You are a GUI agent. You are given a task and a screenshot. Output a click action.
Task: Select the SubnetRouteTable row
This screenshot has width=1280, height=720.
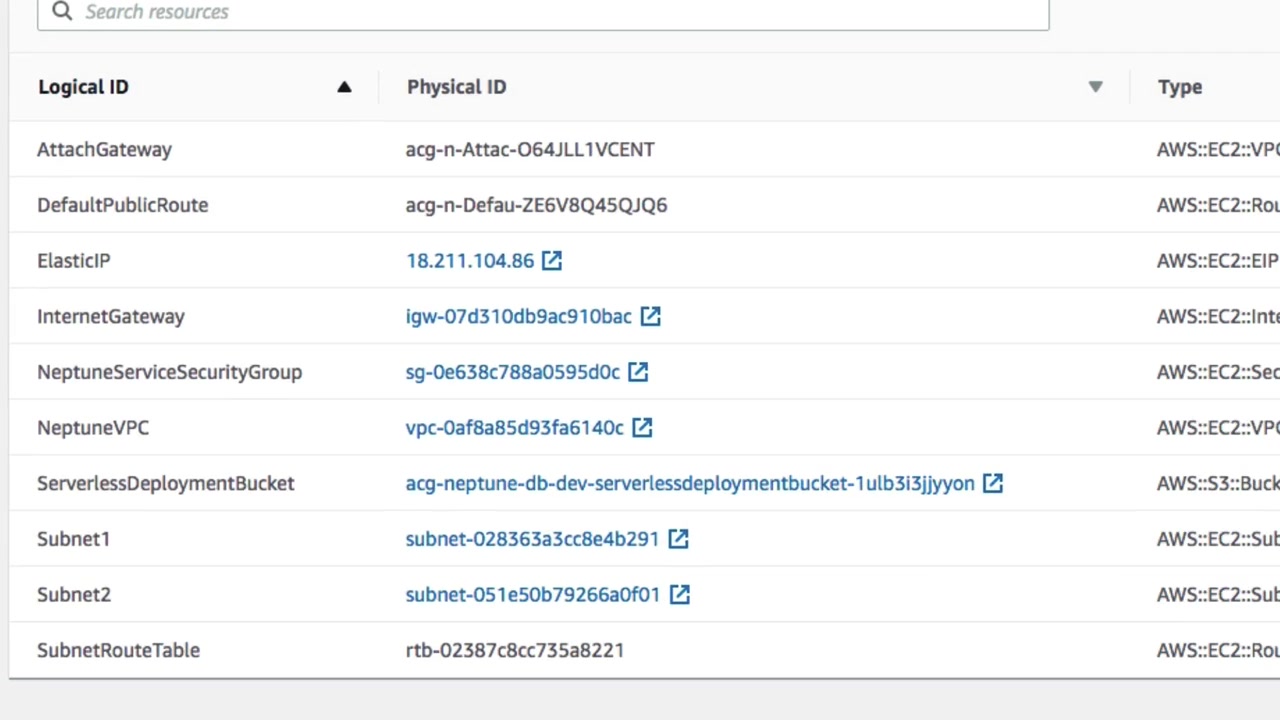(x=118, y=650)
